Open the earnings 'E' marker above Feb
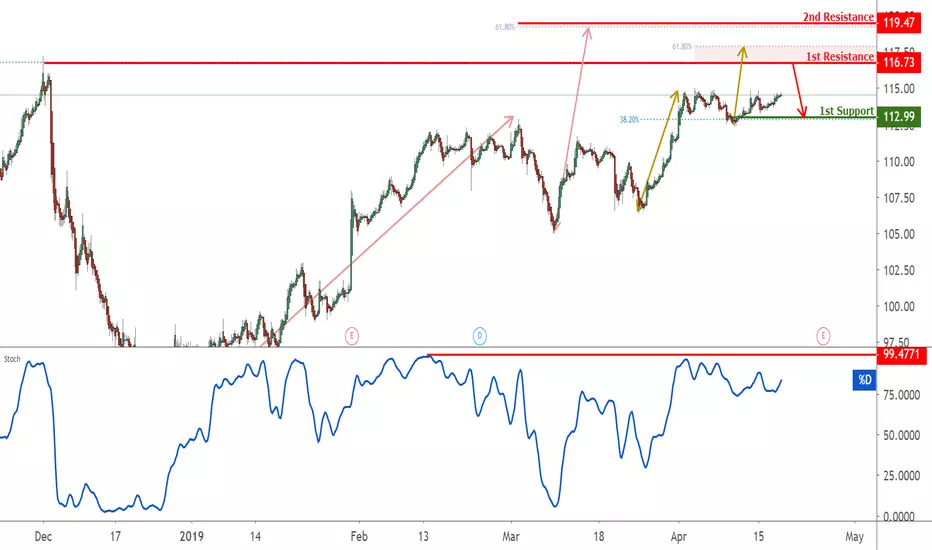The image size is (932, 550). click(x=352, y=336)
